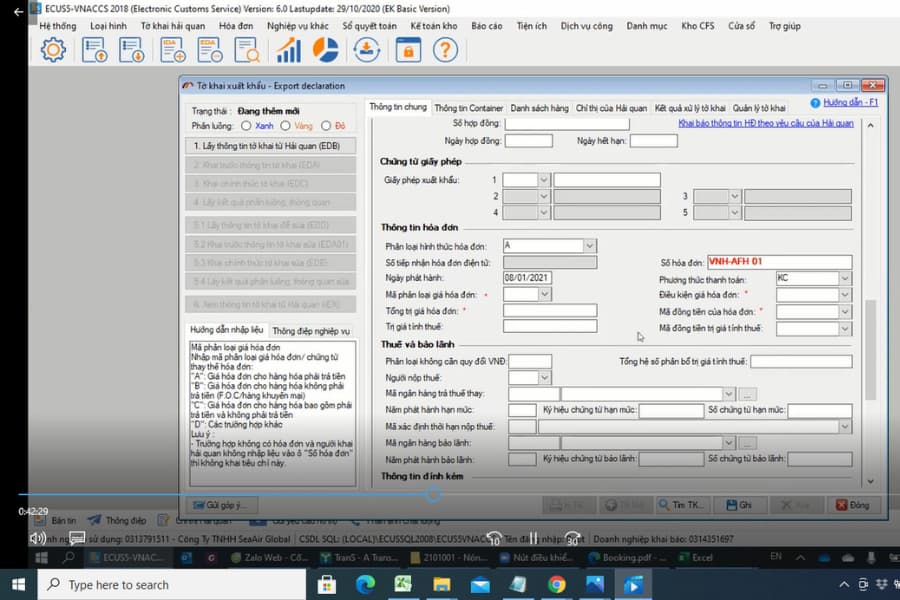Switch to Thông điệp nghiệp vụ tab
Image resolution: width=900 pixels, height=600 pixels.
point(311,331)
